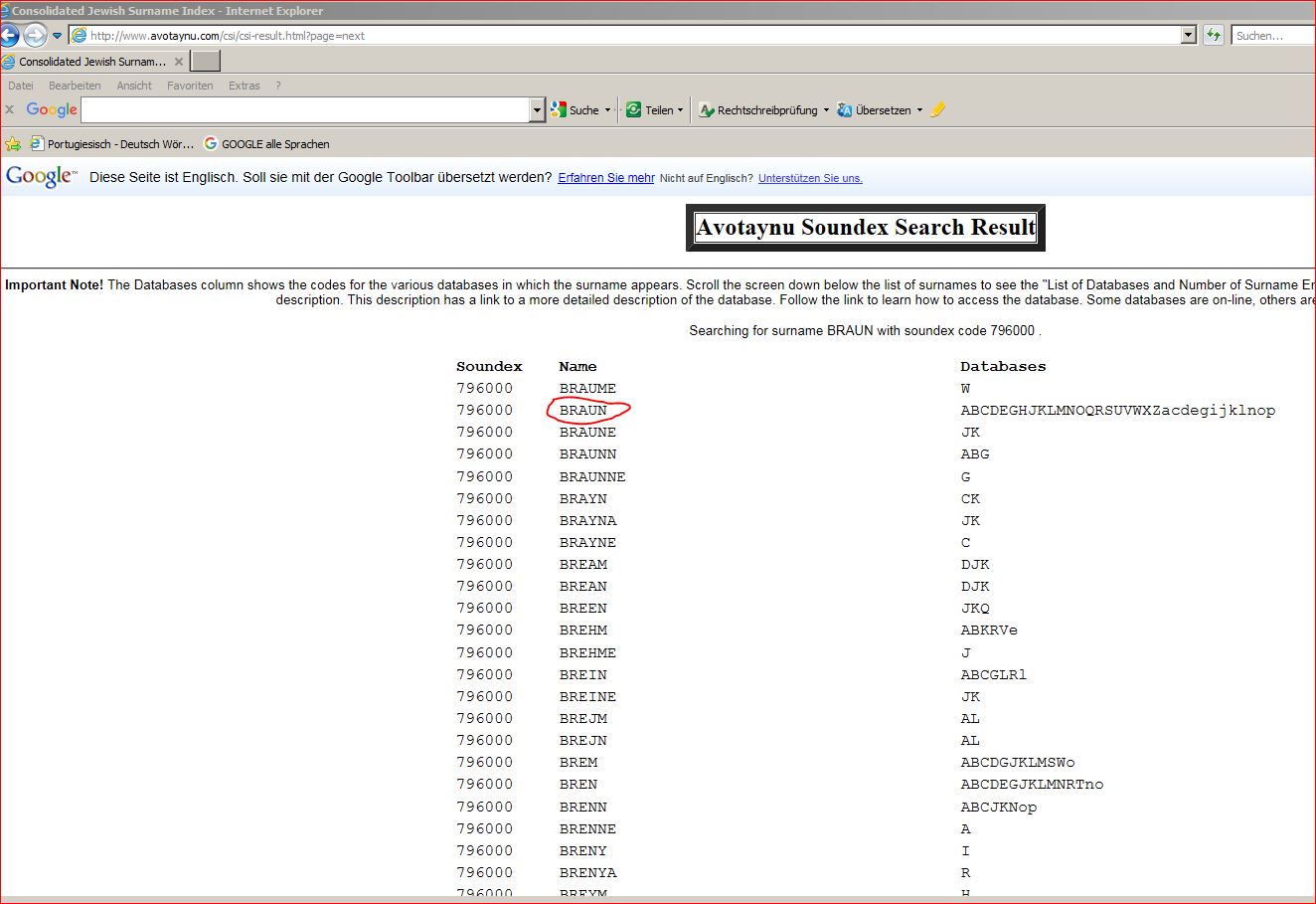The width and height of the screenshot is (1316, 904).
Task: Expand the Suche options arrow
Action: (x=608, y=109)
